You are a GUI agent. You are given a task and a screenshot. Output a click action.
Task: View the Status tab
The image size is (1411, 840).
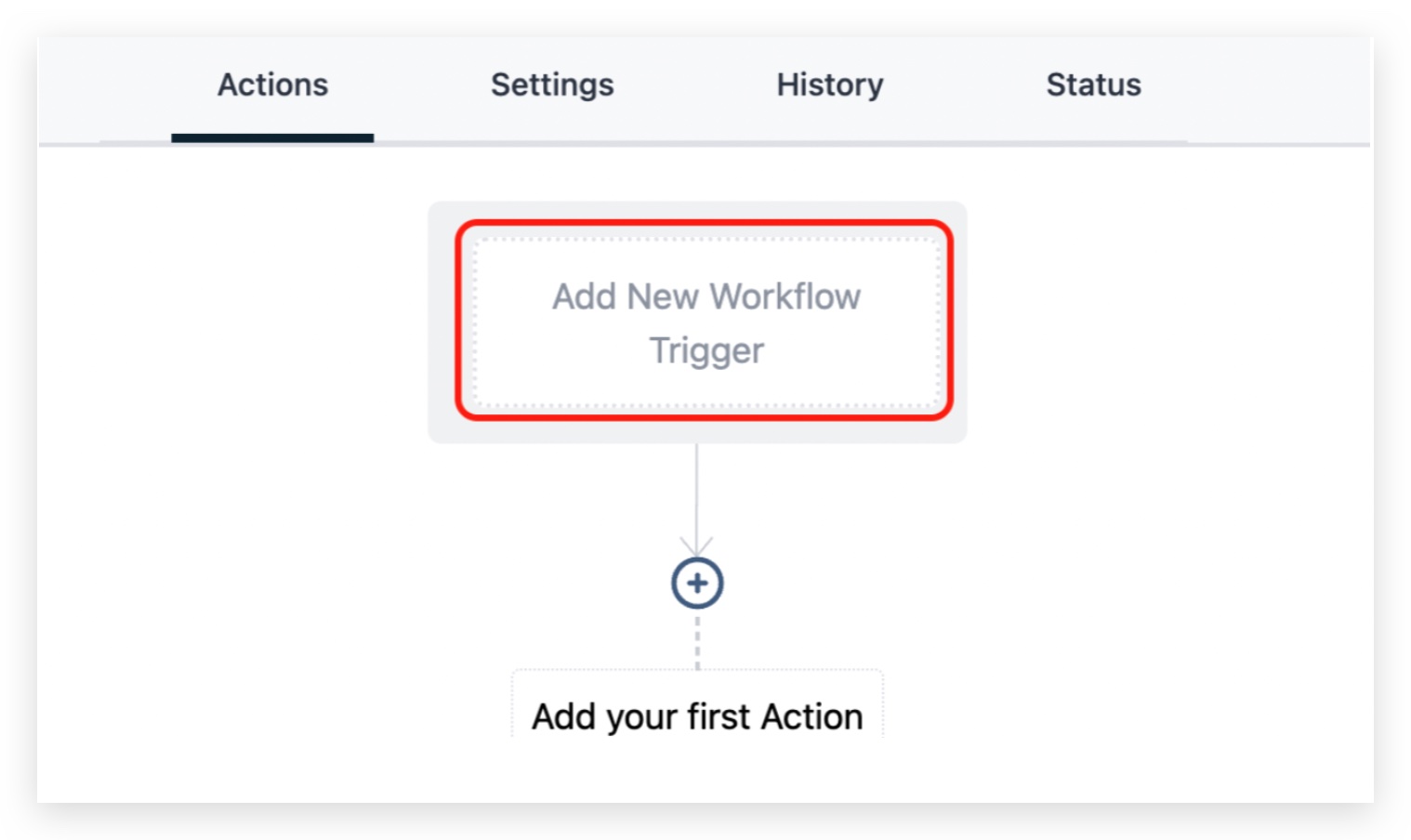pyautogui.click(x=1093, y=85)
